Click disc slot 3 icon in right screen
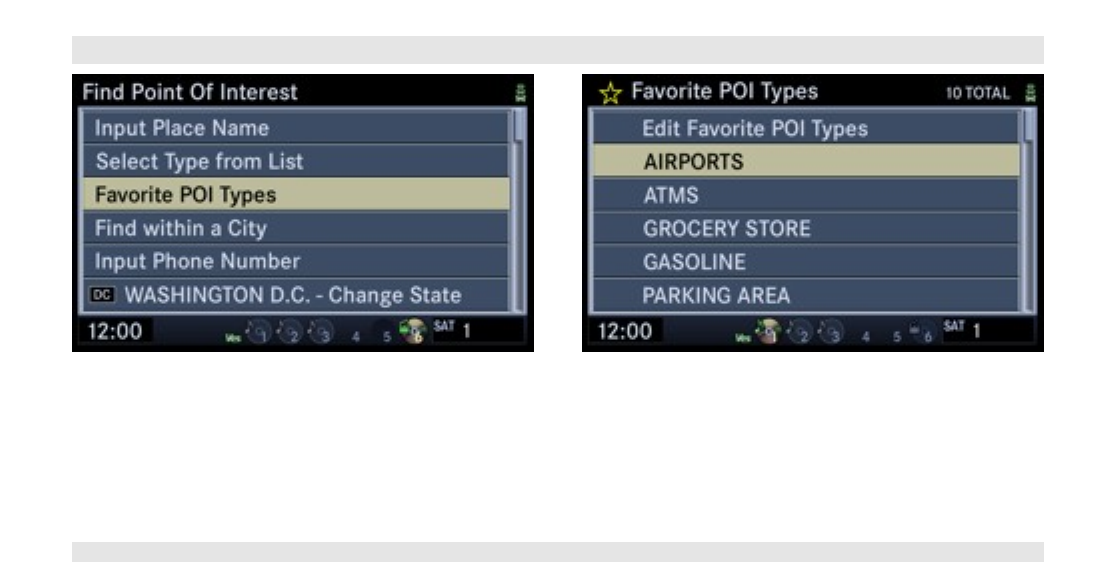 pos(831,332)
